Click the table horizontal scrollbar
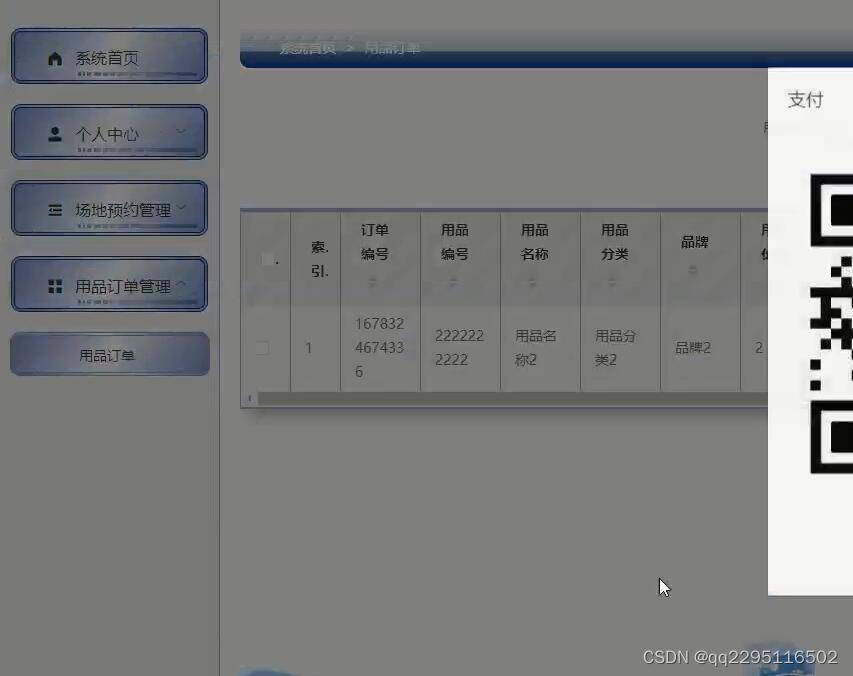This screenshot has height=676, width=853. (511, 399)
